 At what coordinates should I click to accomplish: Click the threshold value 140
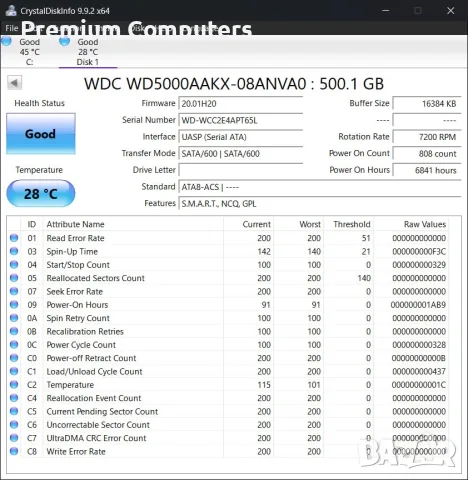[x=364, y=278]
